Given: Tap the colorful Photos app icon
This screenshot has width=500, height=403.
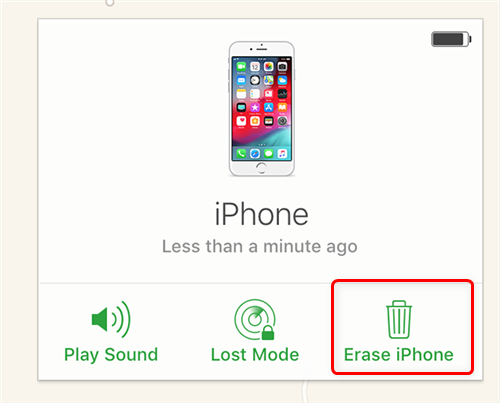Looking at the screenshot, I should [x=269, y=67].
